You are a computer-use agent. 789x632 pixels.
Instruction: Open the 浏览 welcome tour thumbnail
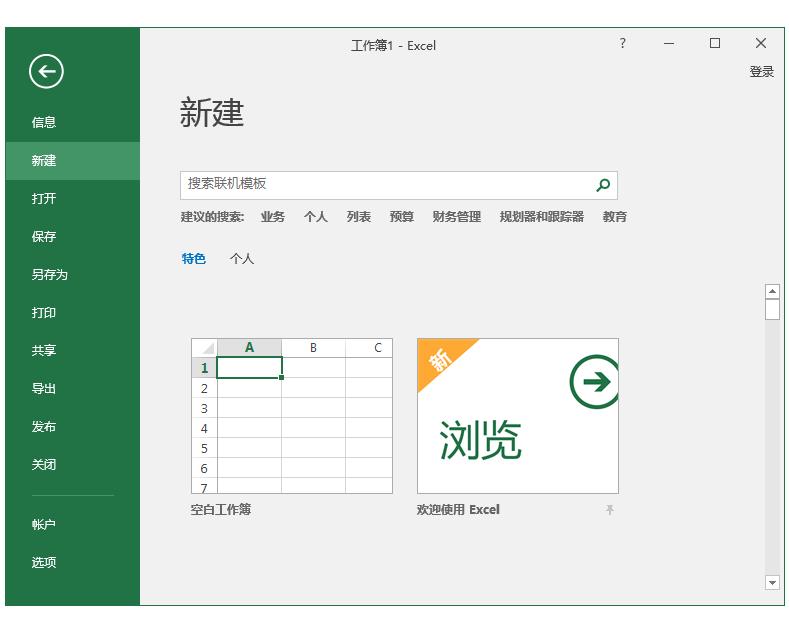coord(518,416)
